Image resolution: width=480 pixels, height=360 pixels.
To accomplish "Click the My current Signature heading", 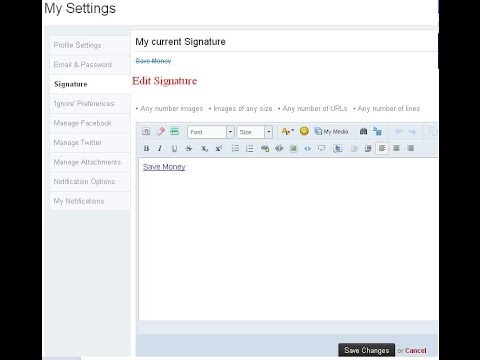I will (x=180, y=42).
